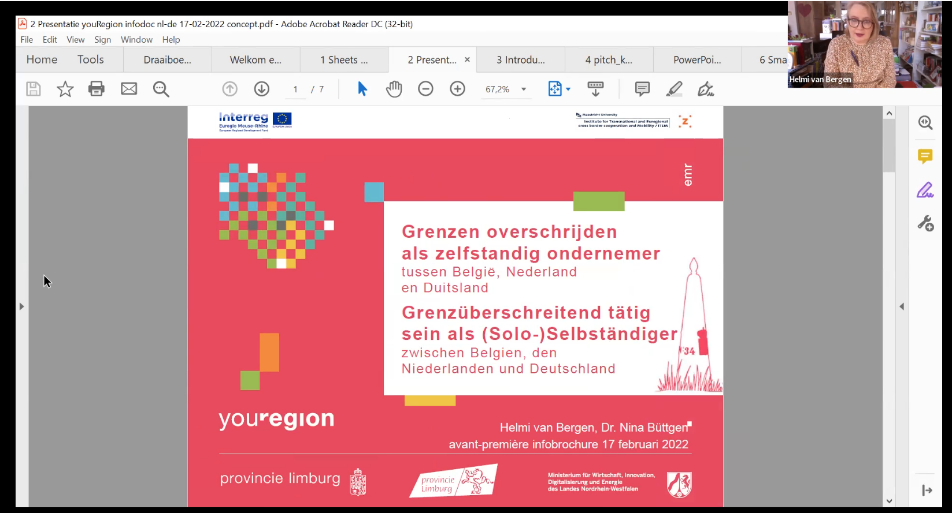Click the youregion logo text on the slide
This screenshot has height=513, width=952.
[276, 419]
